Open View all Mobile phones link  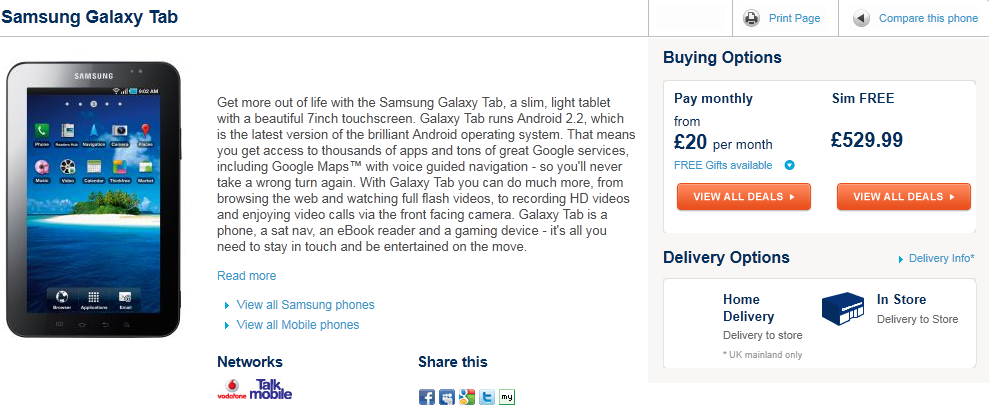[x=297, y=325]
